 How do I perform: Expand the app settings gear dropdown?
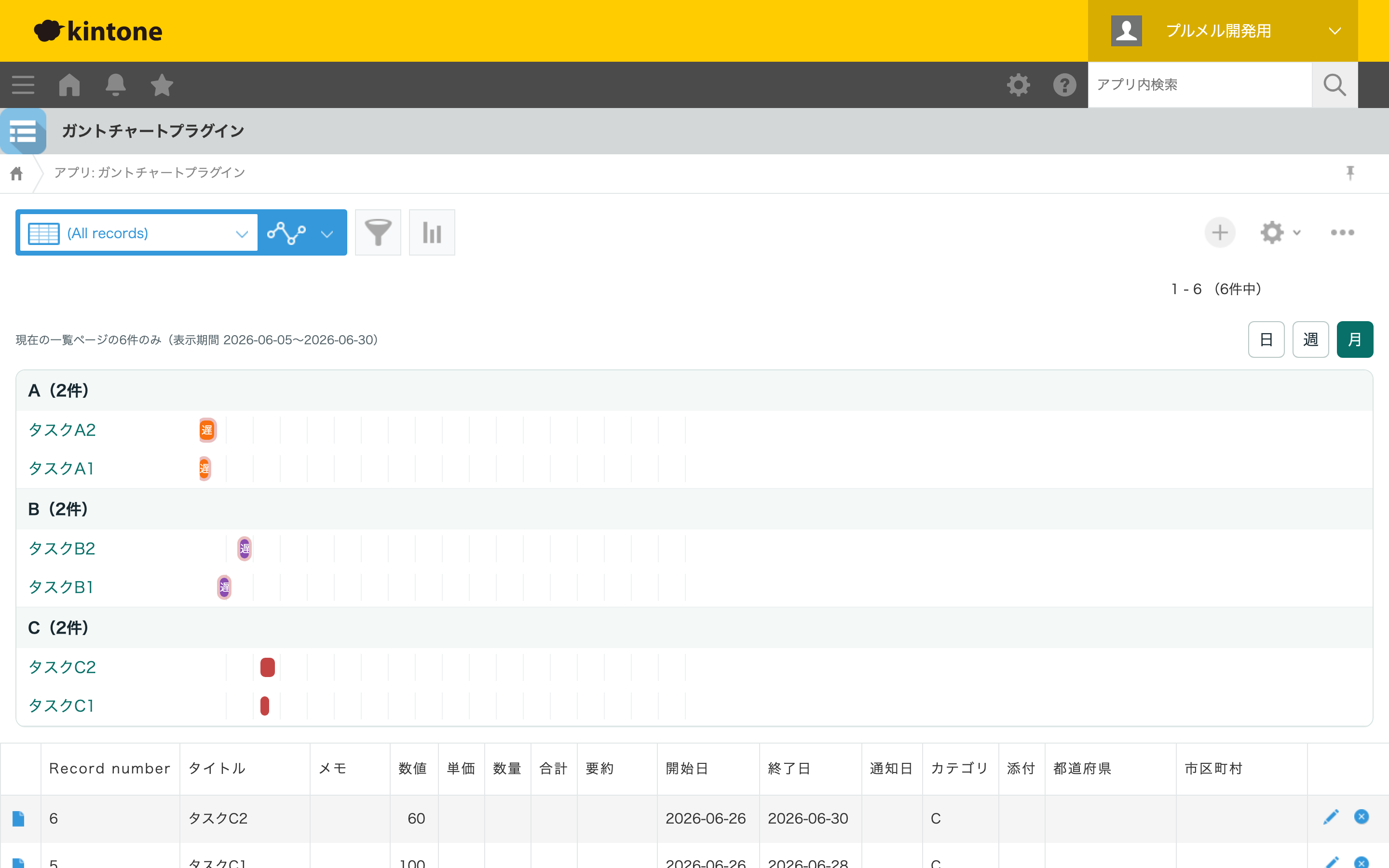1280,232
